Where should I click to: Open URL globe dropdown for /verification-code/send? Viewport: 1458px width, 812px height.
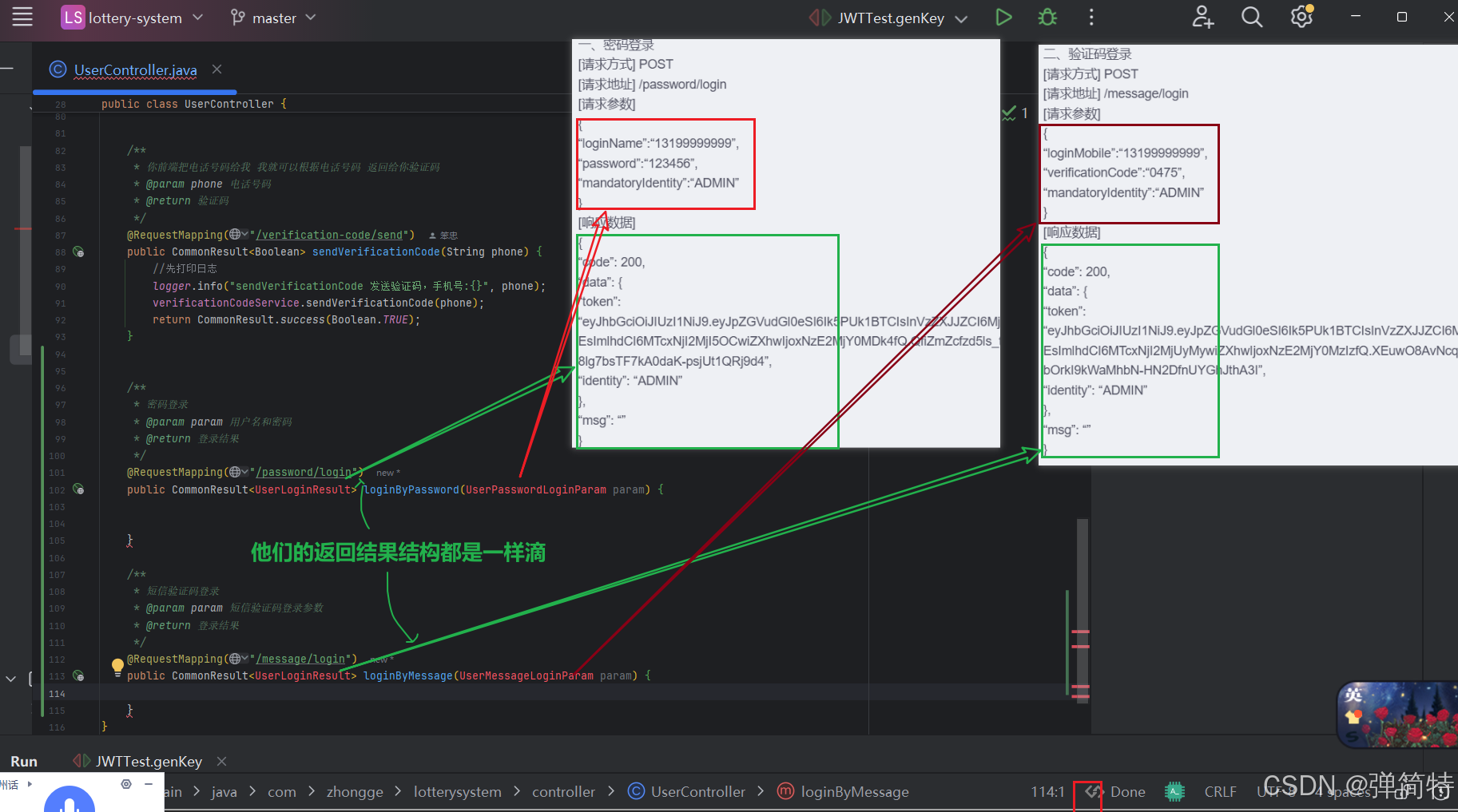(x=238, y=235)
